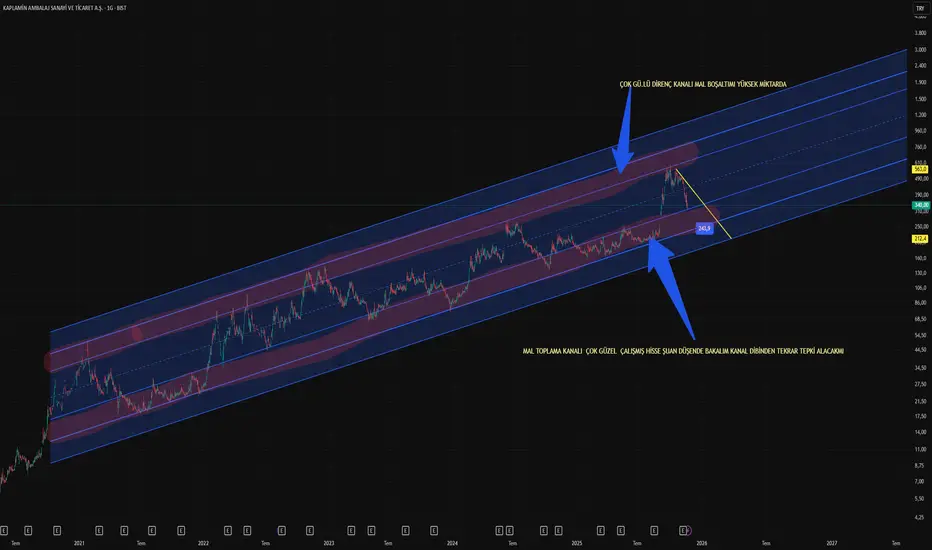Click the 1.900 value on price axis

921,83
